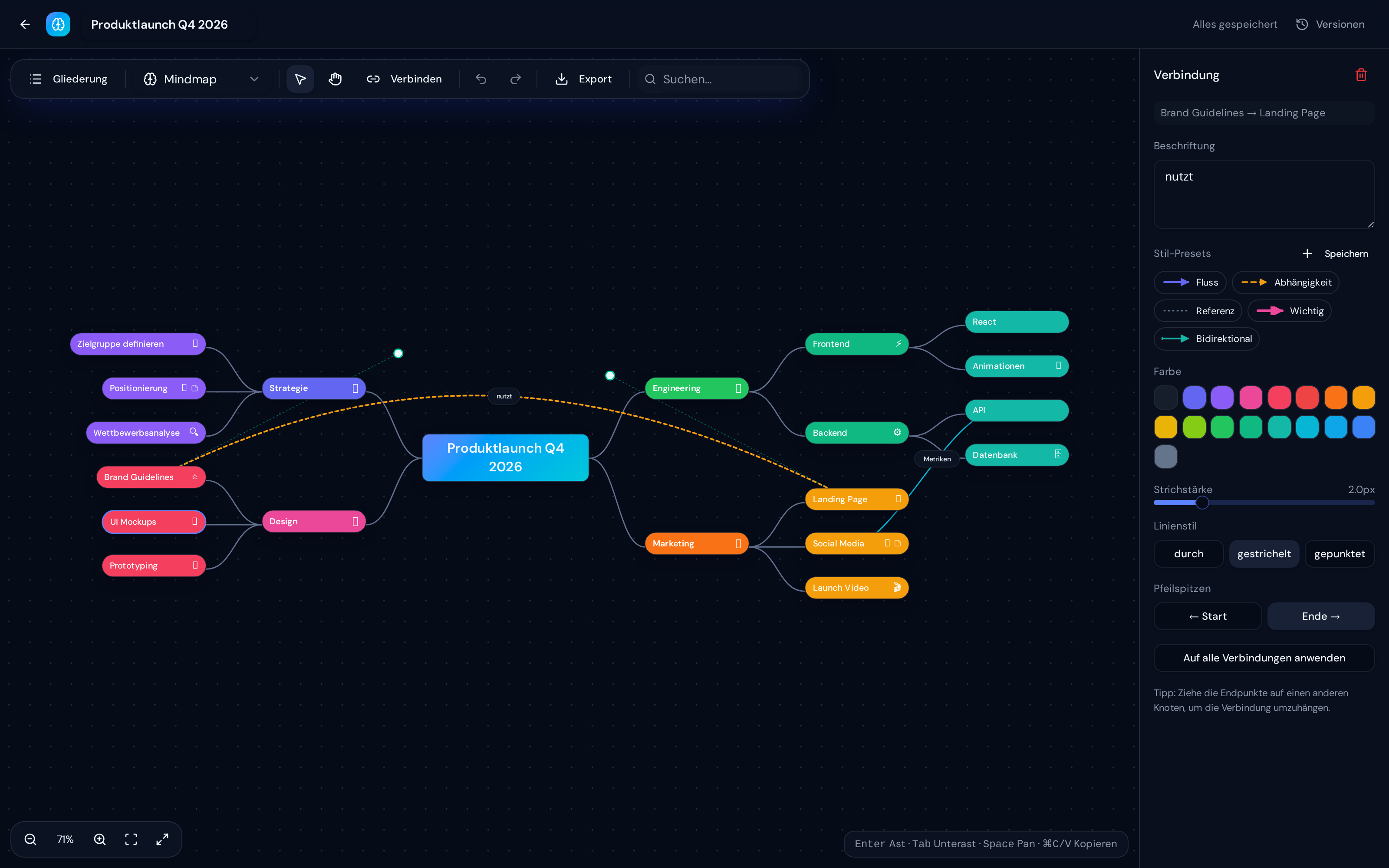Click the nutzt connection label
This screenshot has width=1389, height=868.
[x=504, y=396]
